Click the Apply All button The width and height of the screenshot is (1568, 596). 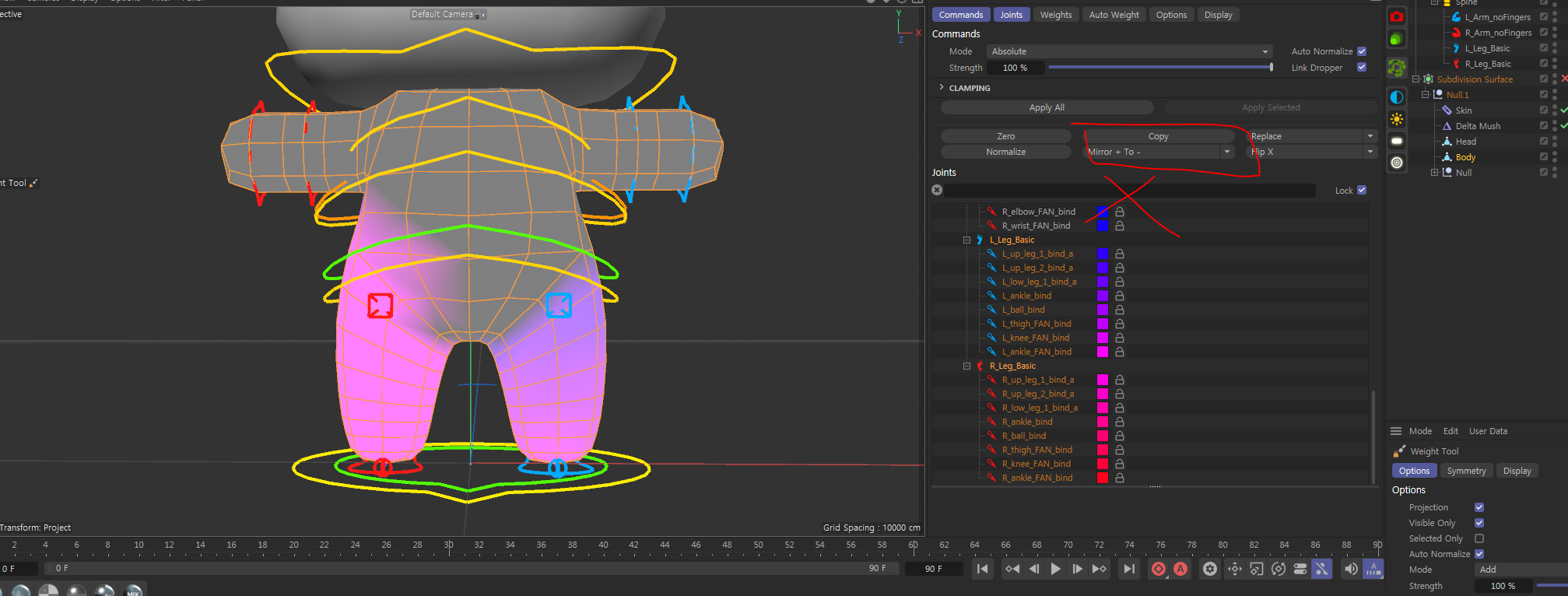[1047, 107]
